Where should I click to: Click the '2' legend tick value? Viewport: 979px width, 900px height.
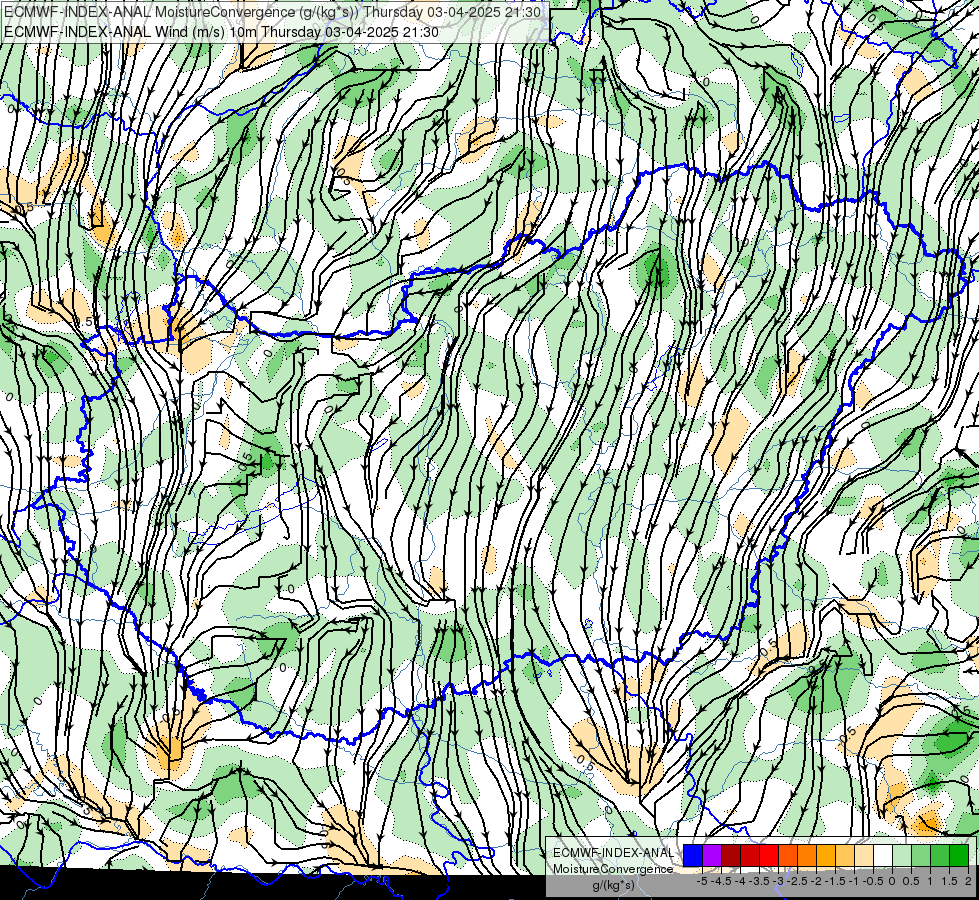pos(968,881)
